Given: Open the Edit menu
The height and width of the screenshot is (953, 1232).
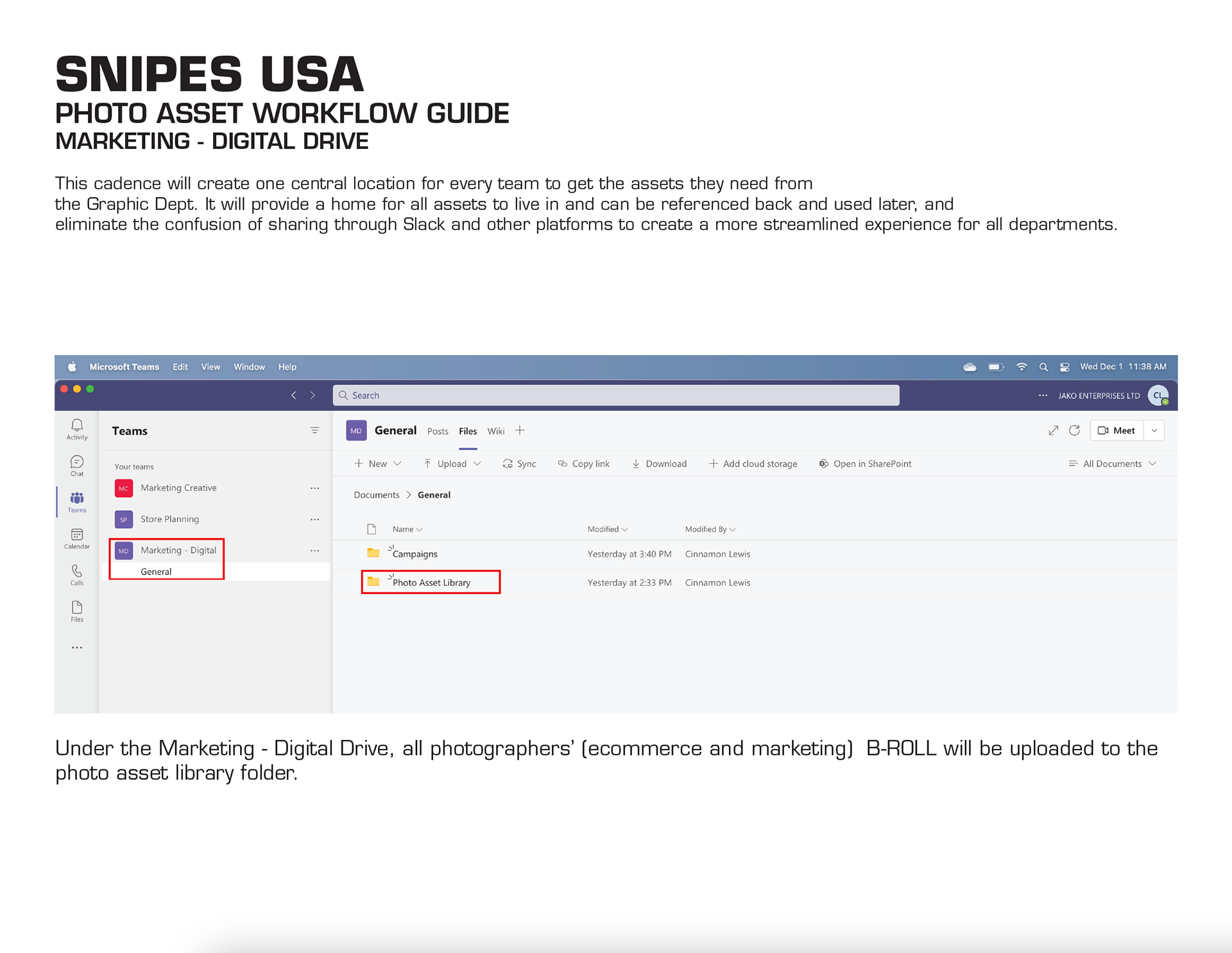Looking at the screenshot, I should [180, 367].
